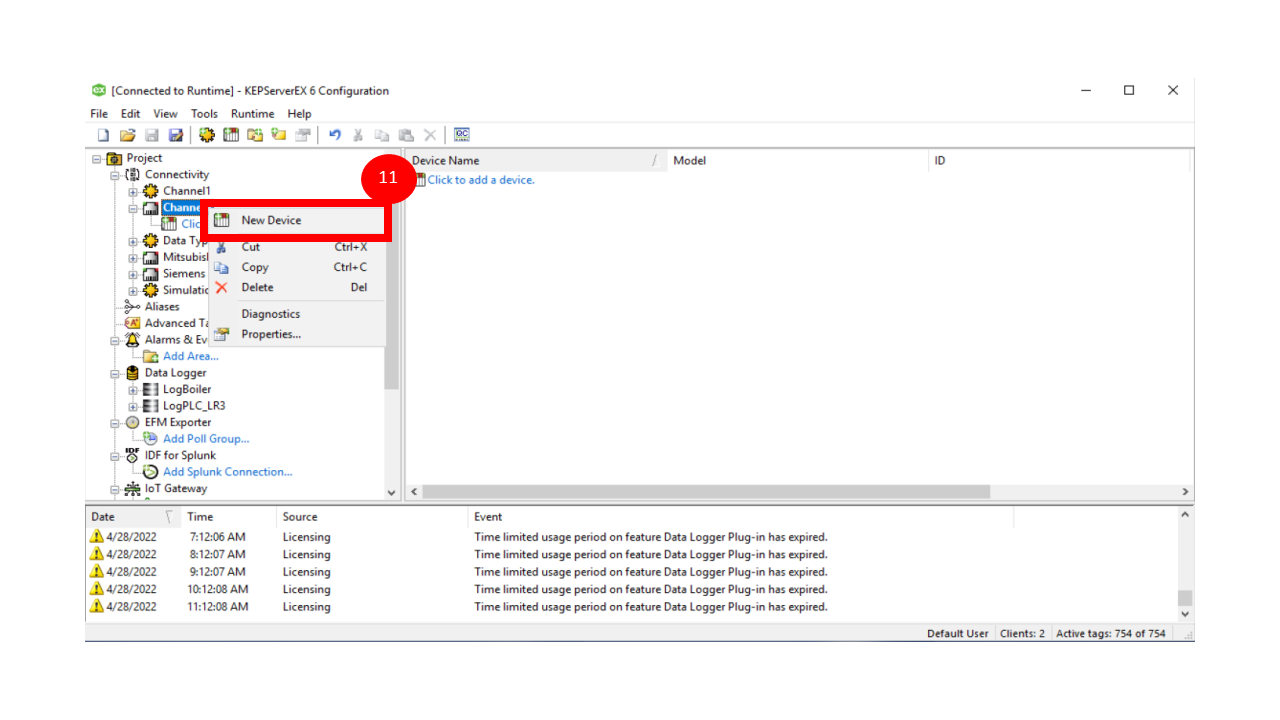Image resolution: width=1280 pixels, height=720 pixels.
Task: Click the Delete X toolbar icon
Action: click(x=430, y=135)
